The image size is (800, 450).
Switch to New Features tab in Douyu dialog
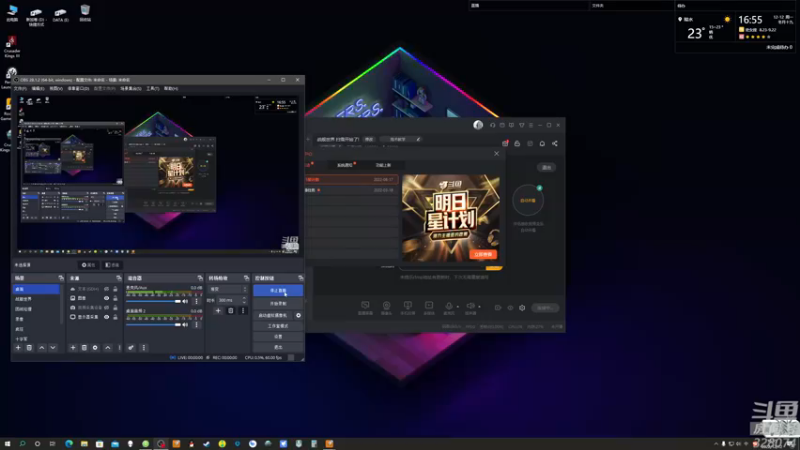point(383,165)
